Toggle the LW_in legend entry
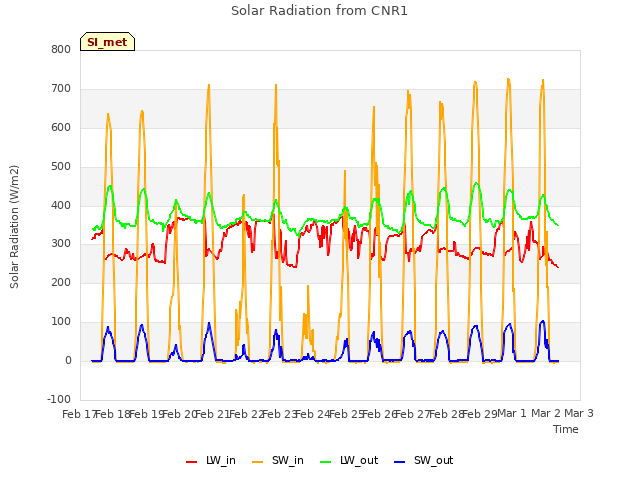Screen dimensions: 640x480 pos(211,461)
